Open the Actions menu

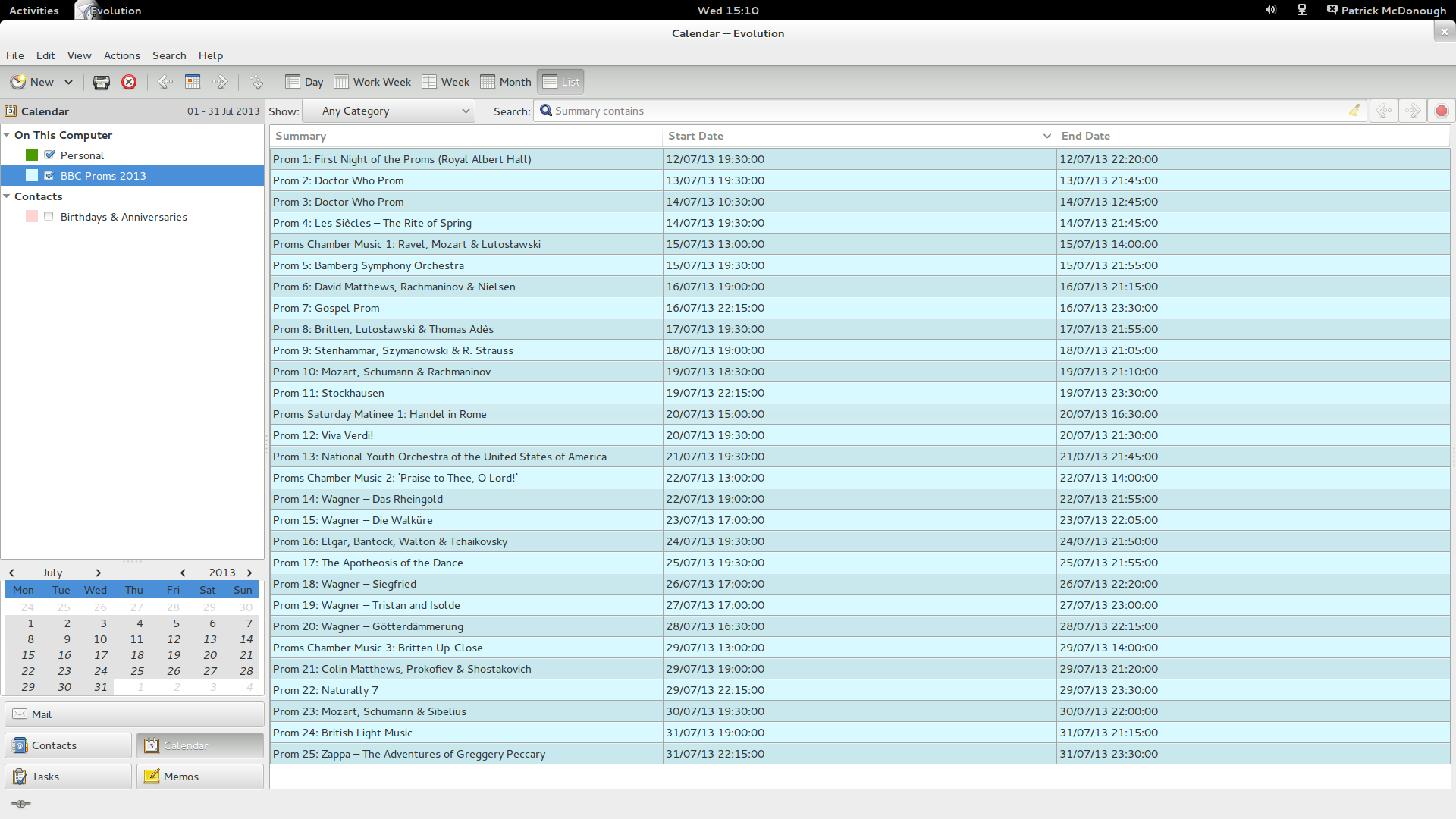click(x=121, y=55)
